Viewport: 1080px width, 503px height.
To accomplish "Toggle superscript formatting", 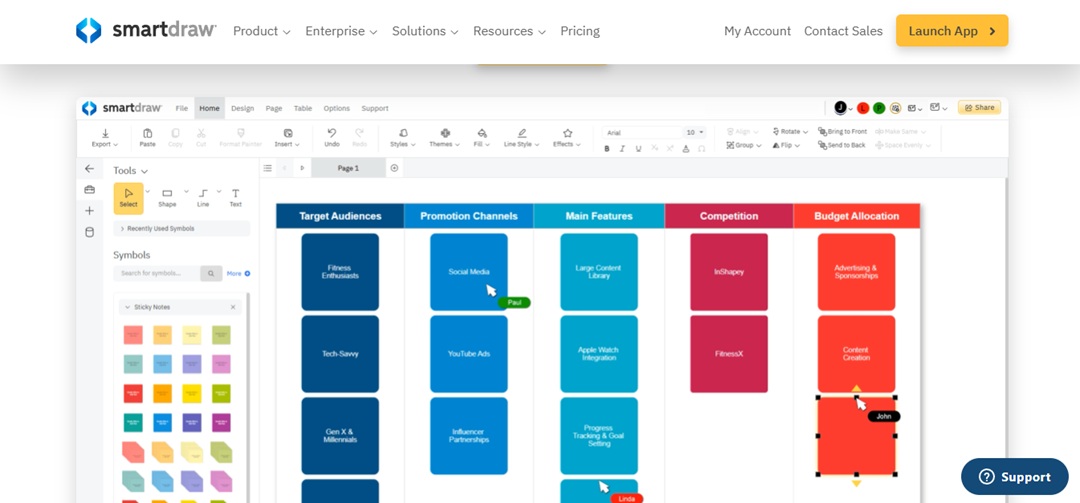I will click(x=670, y=149).
